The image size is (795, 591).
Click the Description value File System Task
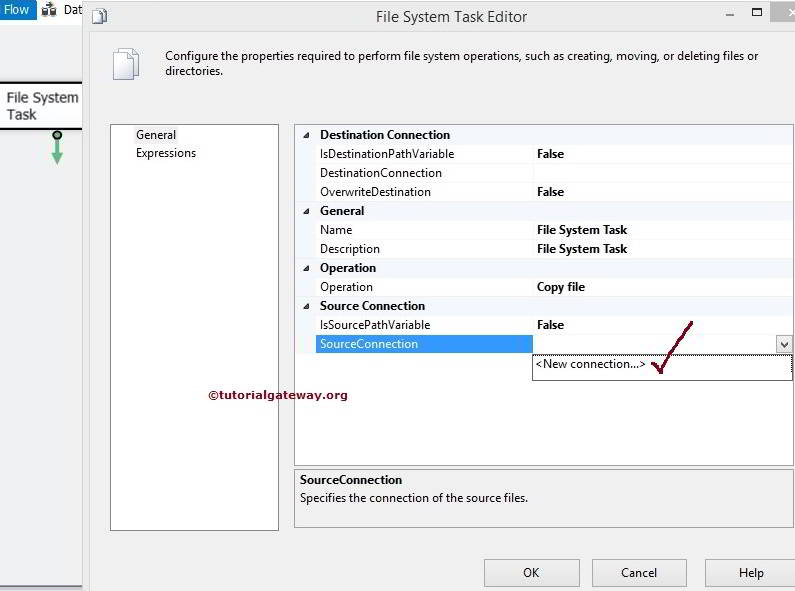[x=582, y=249]
